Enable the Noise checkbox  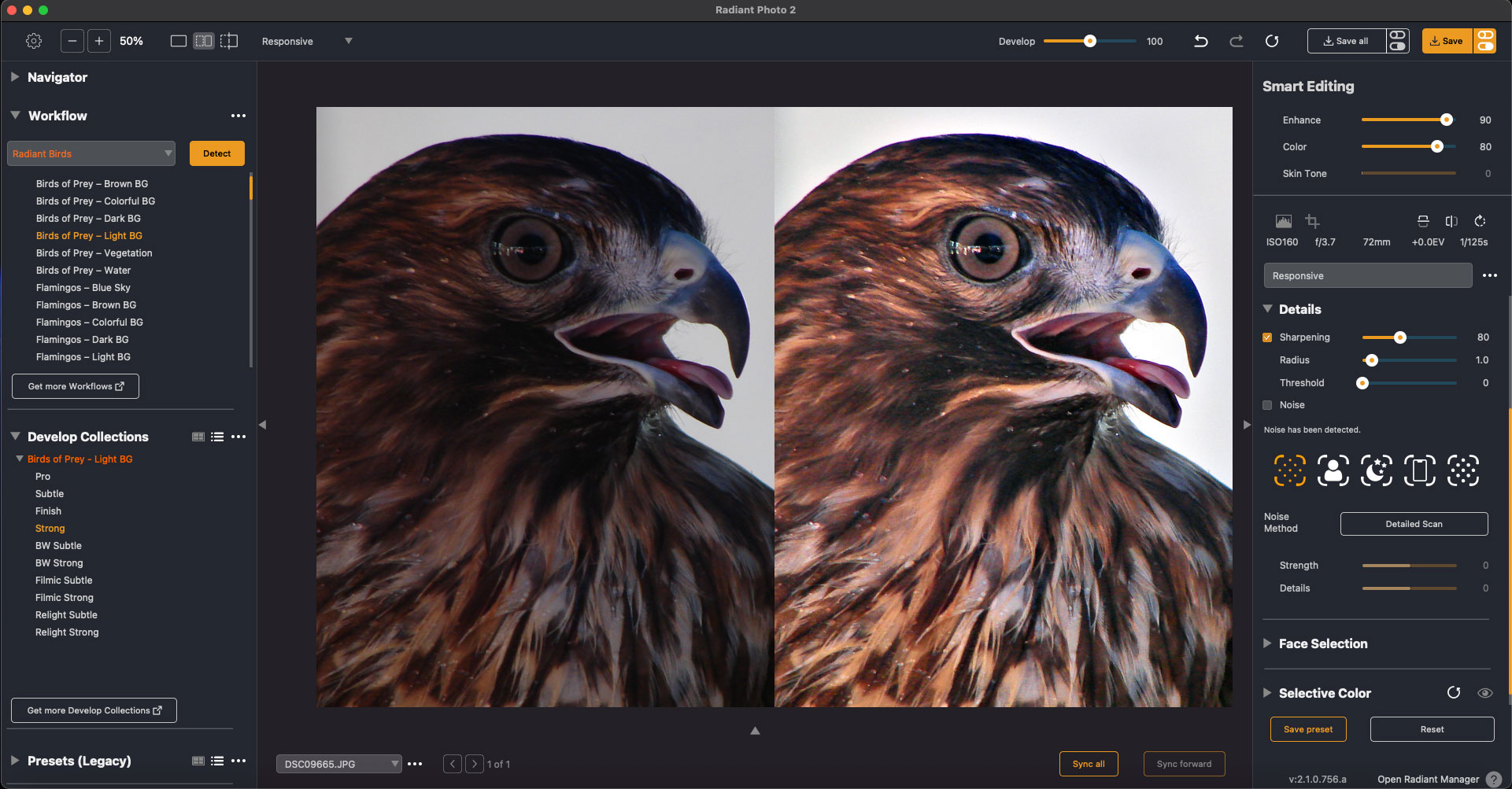point(1267,405)
